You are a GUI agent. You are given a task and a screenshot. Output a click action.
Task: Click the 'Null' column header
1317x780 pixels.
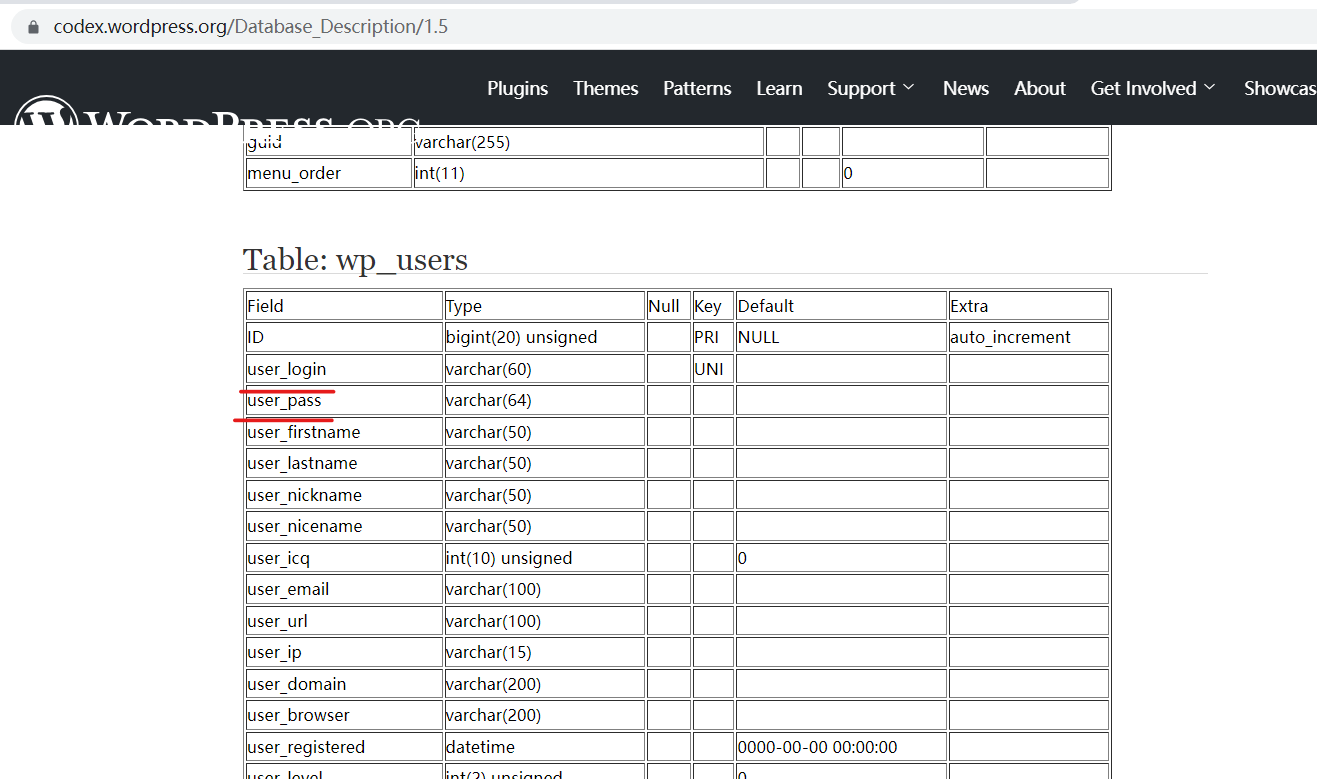coord(669,306)
